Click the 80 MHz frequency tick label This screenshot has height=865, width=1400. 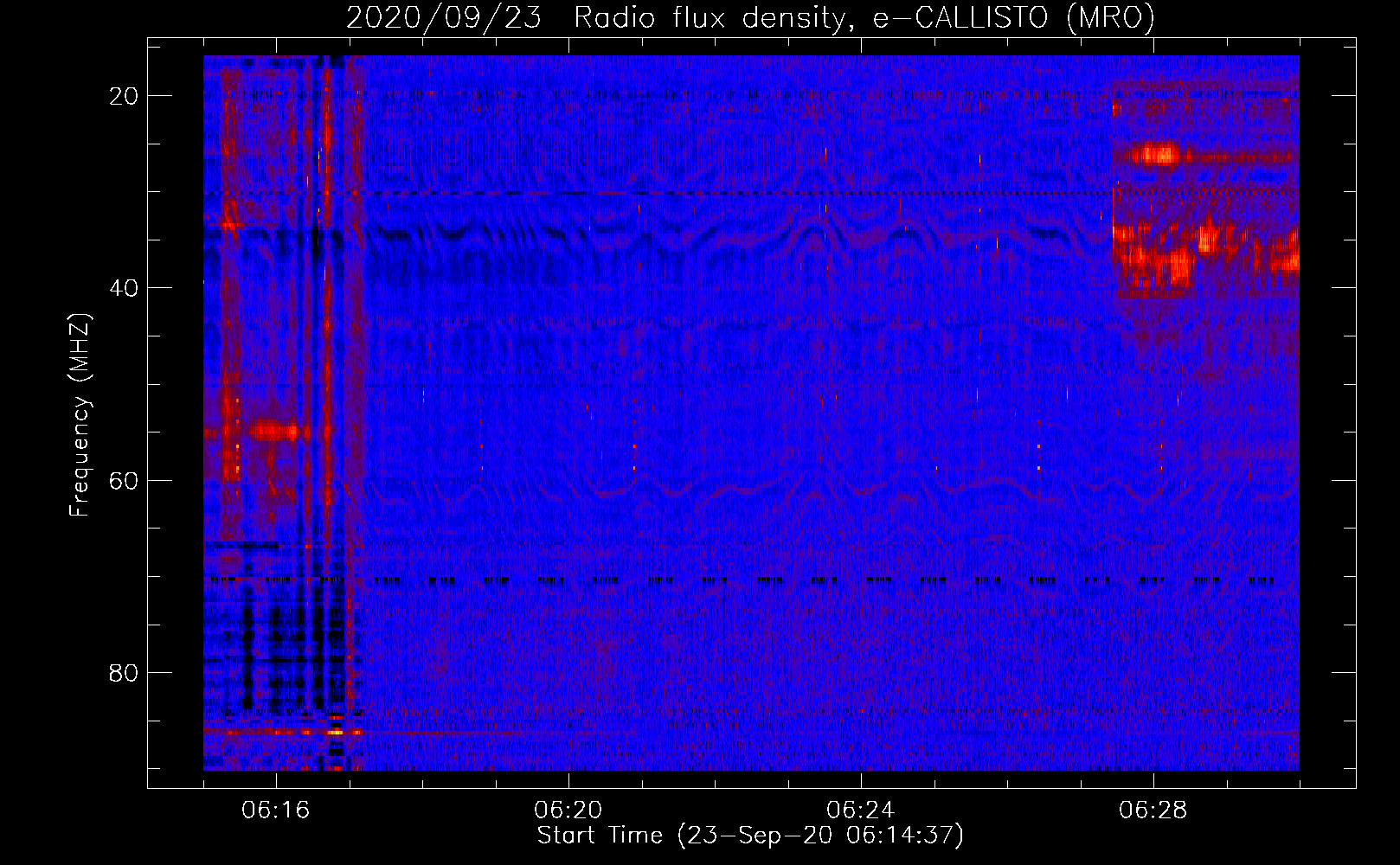point(124,673)
